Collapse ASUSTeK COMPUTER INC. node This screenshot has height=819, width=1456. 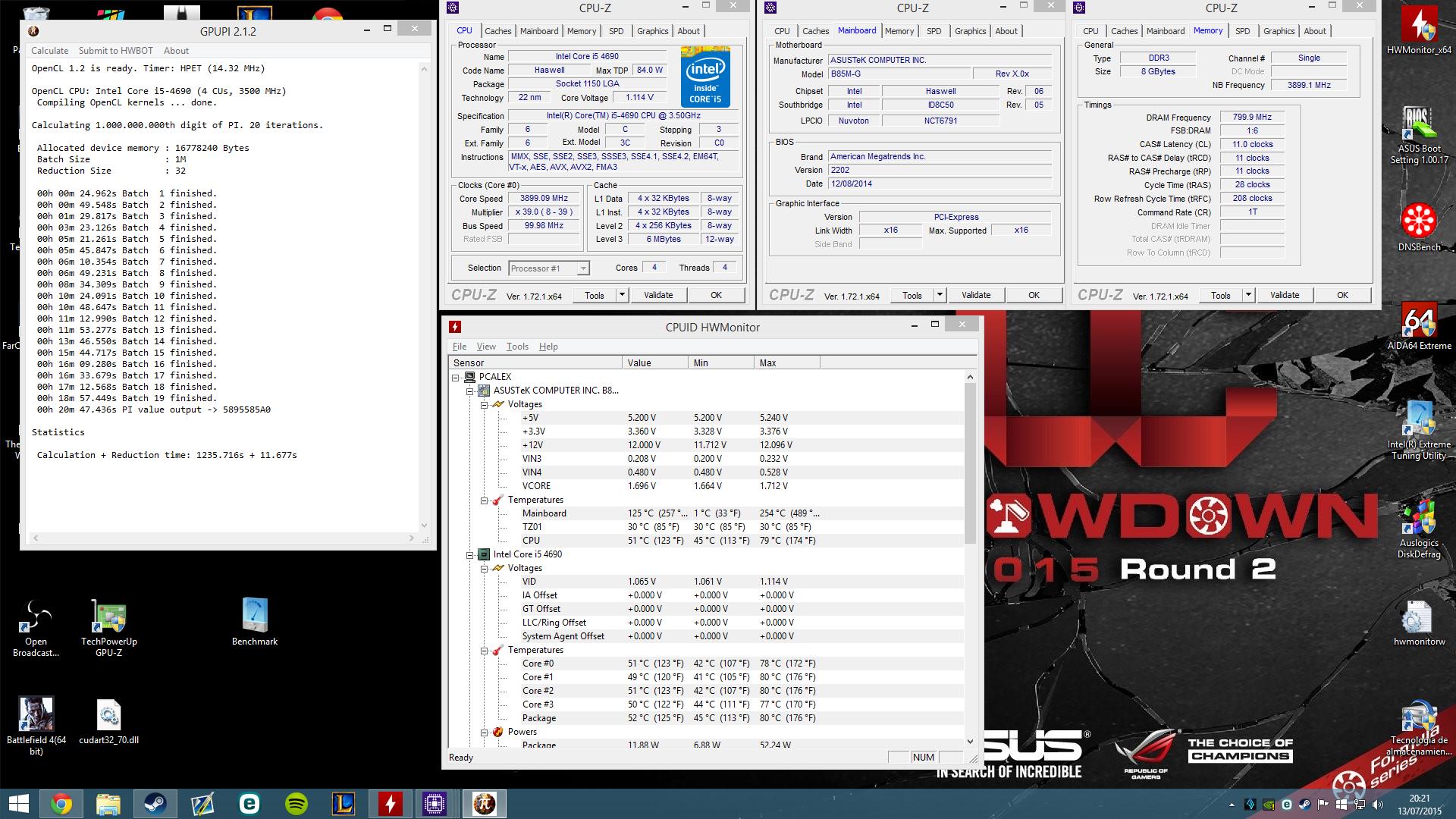click(x=469, y=391)
